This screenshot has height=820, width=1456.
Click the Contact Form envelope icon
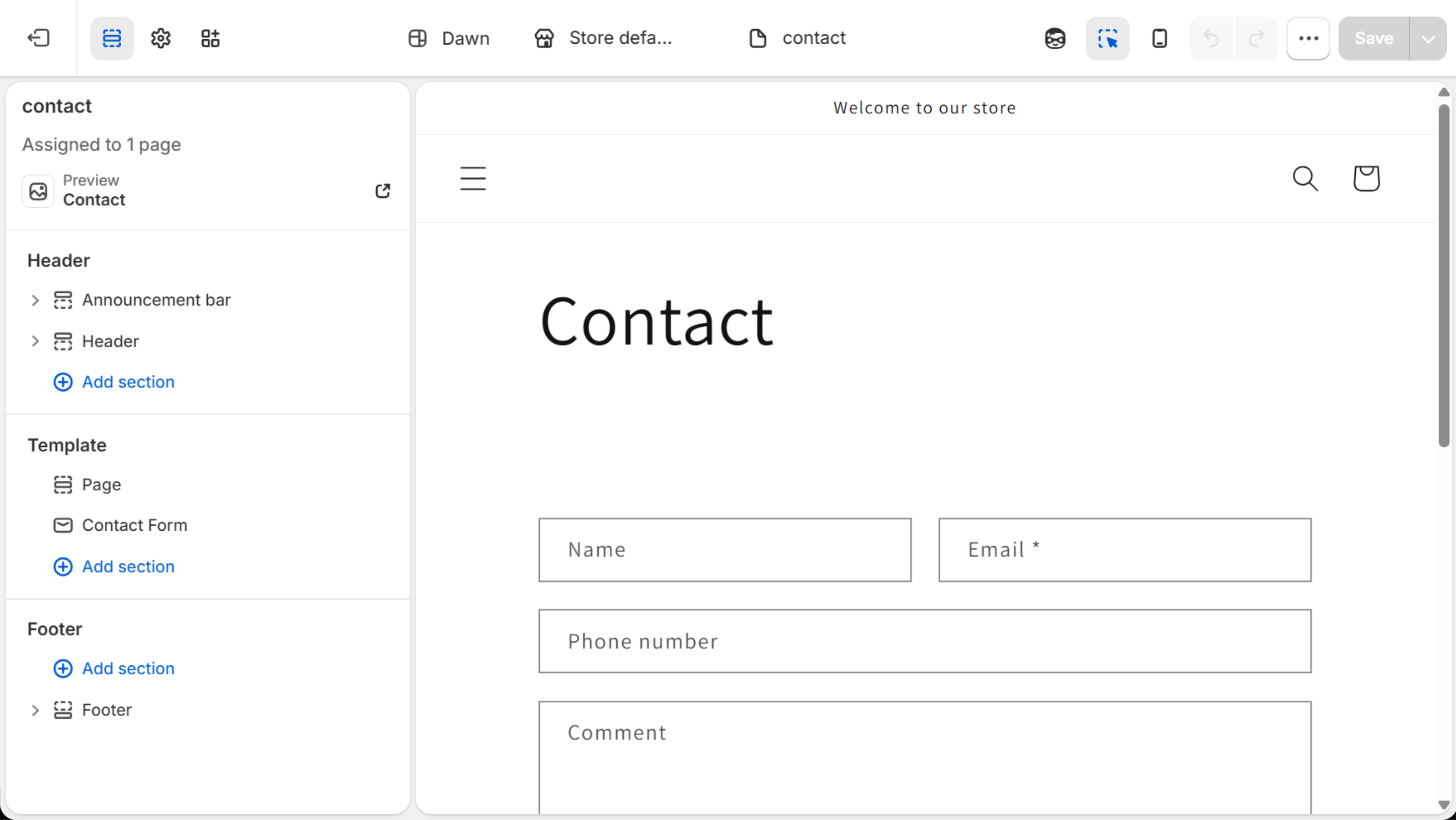click(x=63, y=526)
